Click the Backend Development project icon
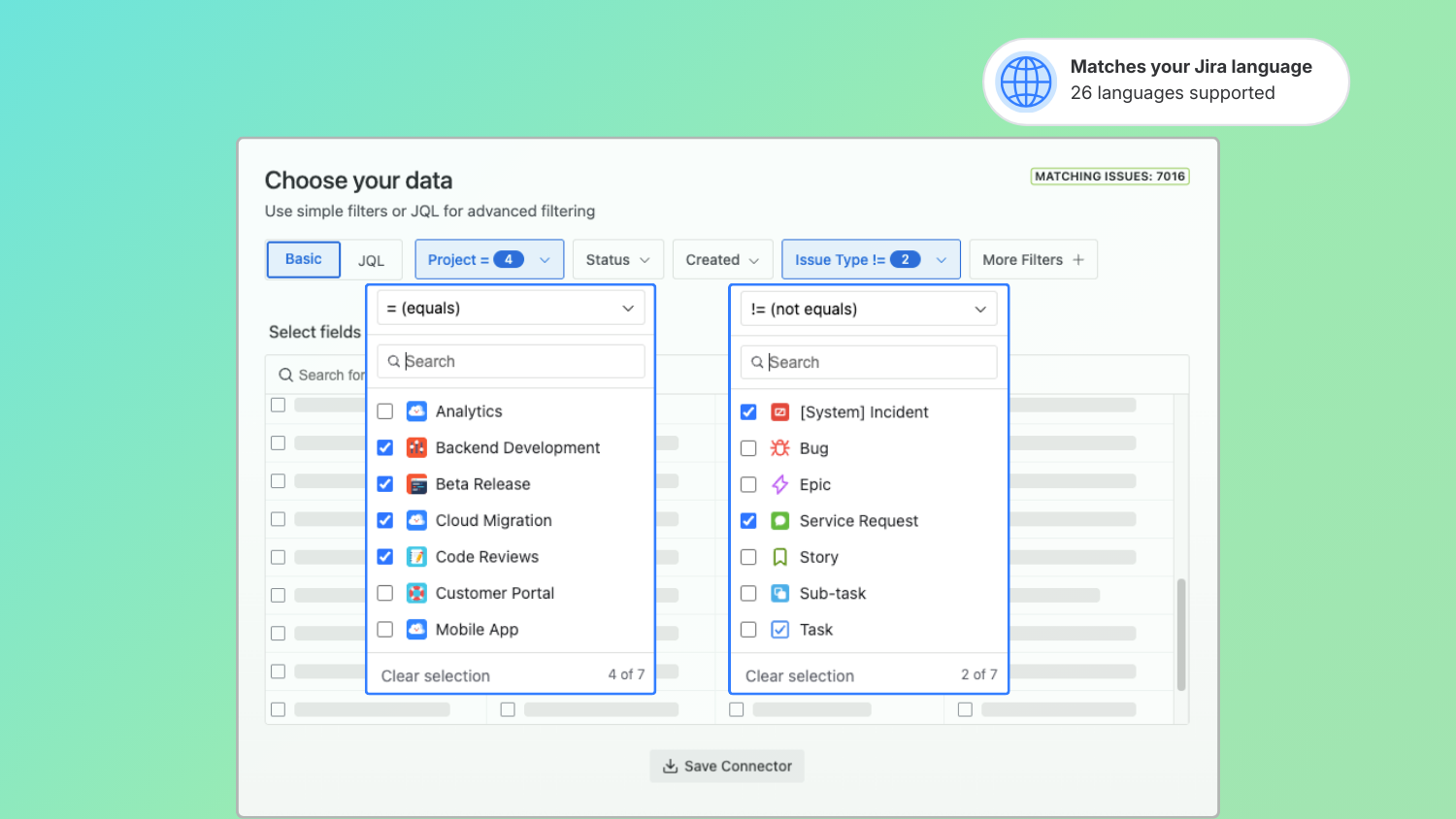 pos(416,447)
